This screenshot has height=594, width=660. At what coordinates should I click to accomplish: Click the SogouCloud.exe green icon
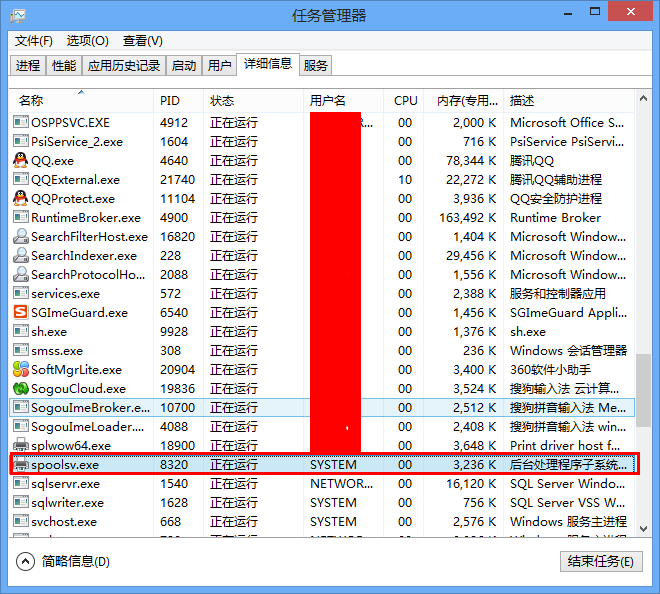click(x=20, y=389)
